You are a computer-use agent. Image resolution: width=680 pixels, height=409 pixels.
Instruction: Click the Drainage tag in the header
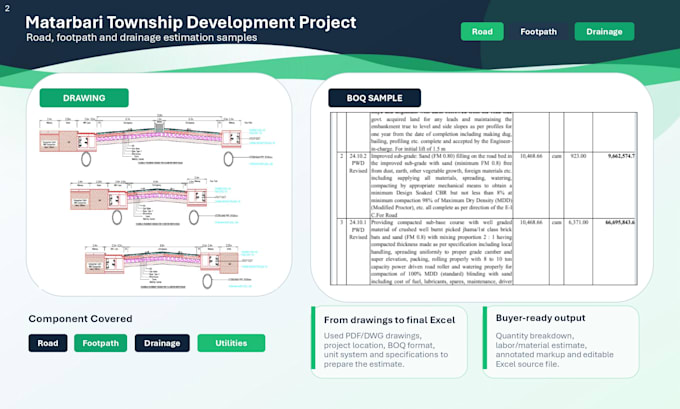pos(604,32)
